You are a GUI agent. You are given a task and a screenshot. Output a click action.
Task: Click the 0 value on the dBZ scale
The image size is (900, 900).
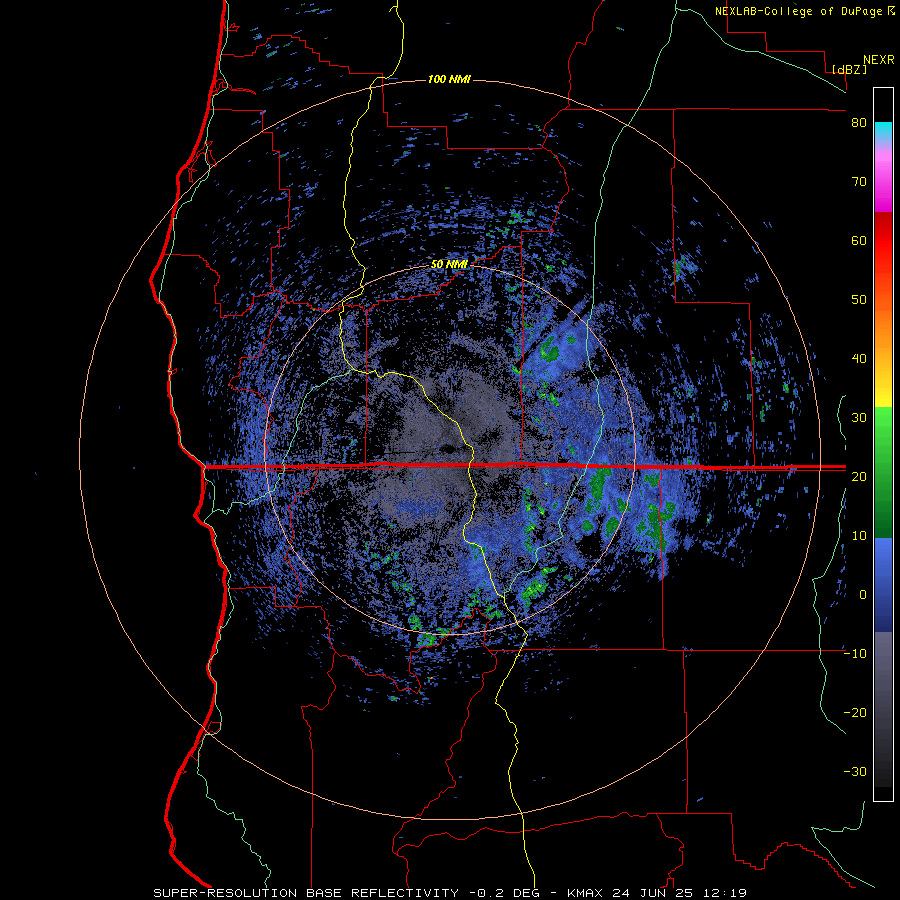point(863,595)
